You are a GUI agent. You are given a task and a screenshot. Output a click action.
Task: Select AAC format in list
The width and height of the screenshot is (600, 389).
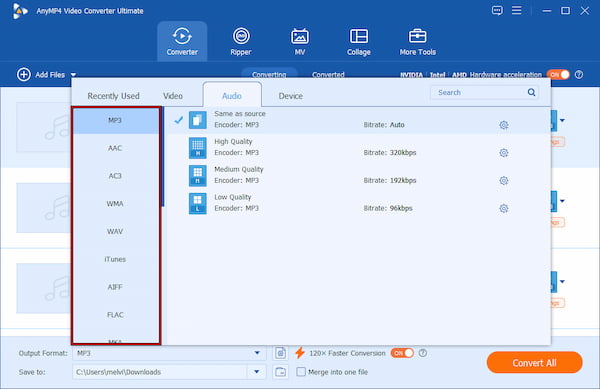(115, 148)
